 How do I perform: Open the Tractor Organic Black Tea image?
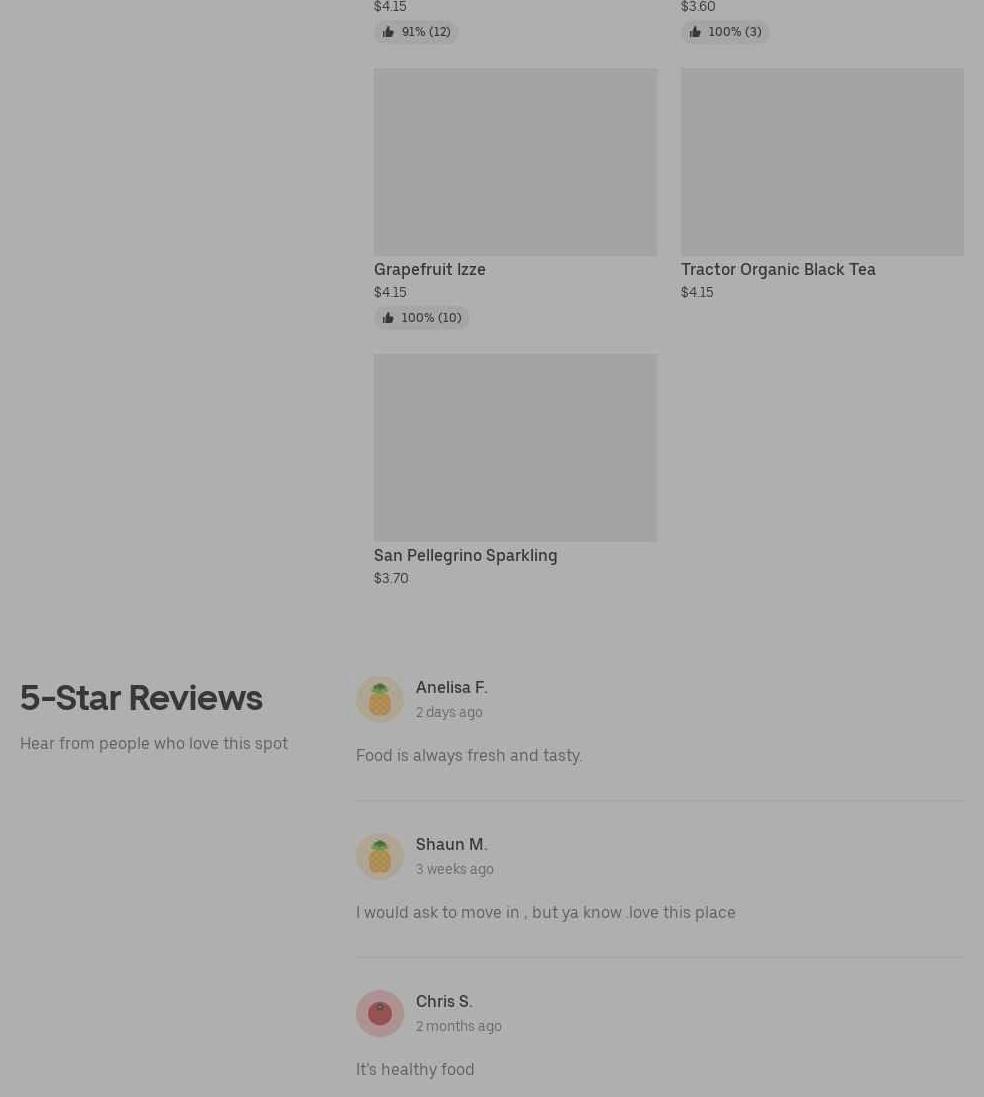(822, 162)
